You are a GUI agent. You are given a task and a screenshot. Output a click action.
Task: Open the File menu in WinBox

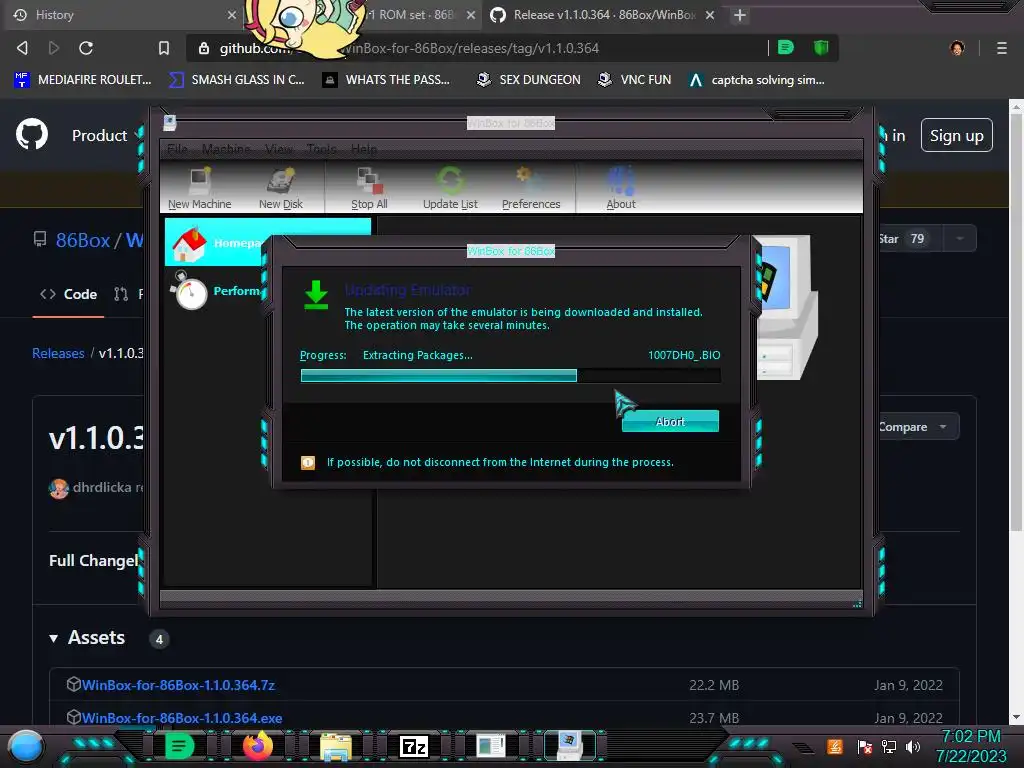177,149
